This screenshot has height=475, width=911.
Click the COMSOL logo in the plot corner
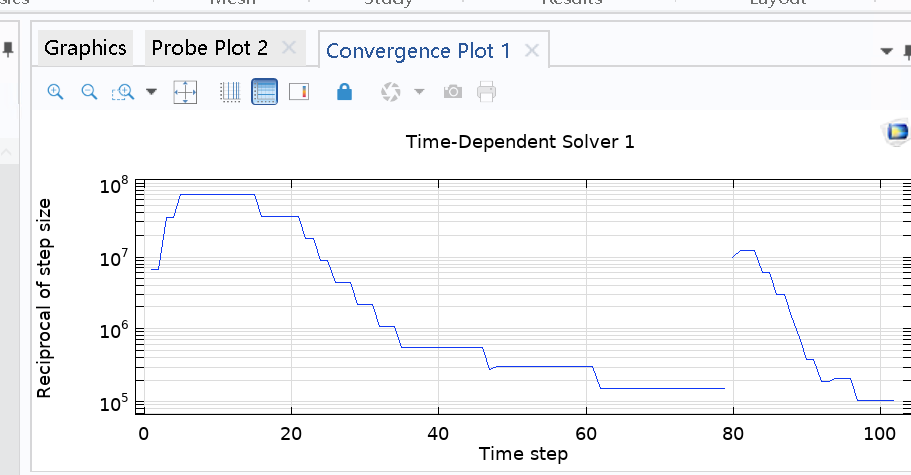point(897,131)
